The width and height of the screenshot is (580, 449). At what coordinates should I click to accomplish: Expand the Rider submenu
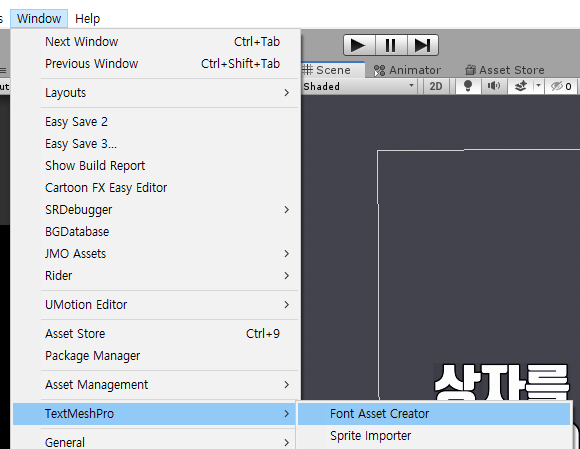155,276
